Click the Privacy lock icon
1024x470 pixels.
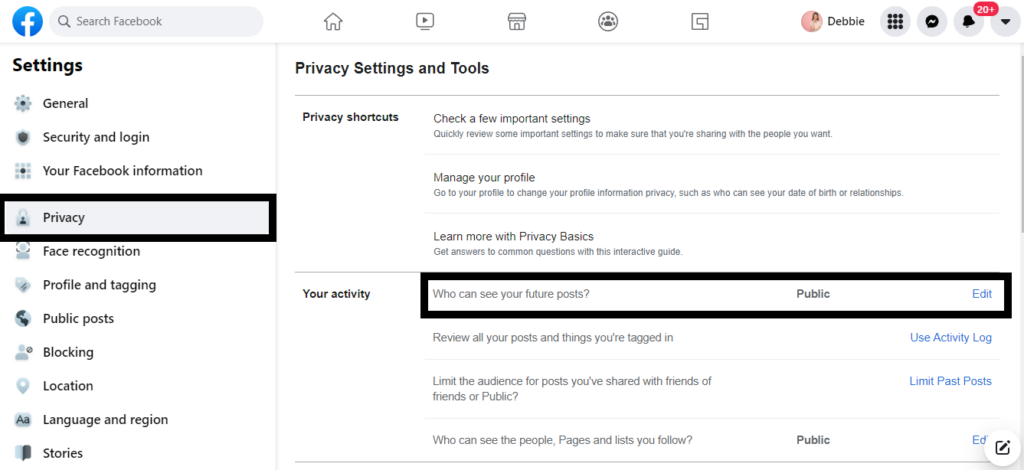pyautogui.click(x=23, y=217)
